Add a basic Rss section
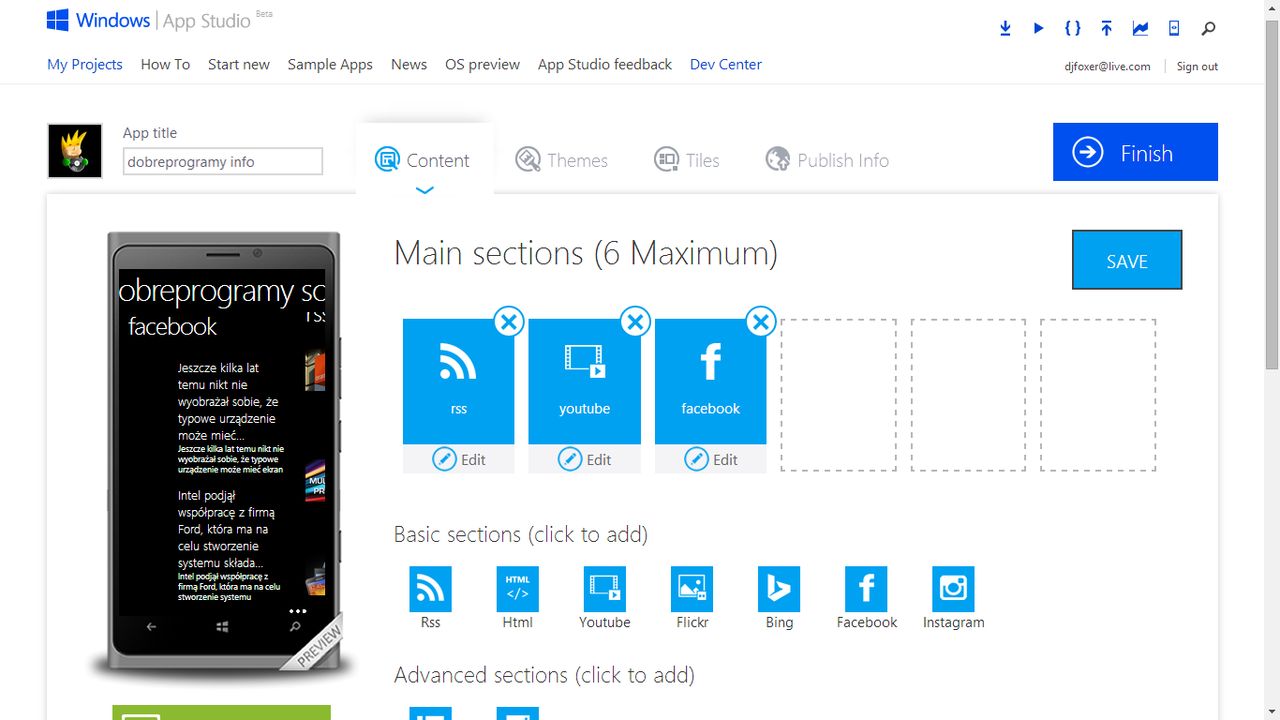The image size is (1280, 720). [x=430, y=598]
